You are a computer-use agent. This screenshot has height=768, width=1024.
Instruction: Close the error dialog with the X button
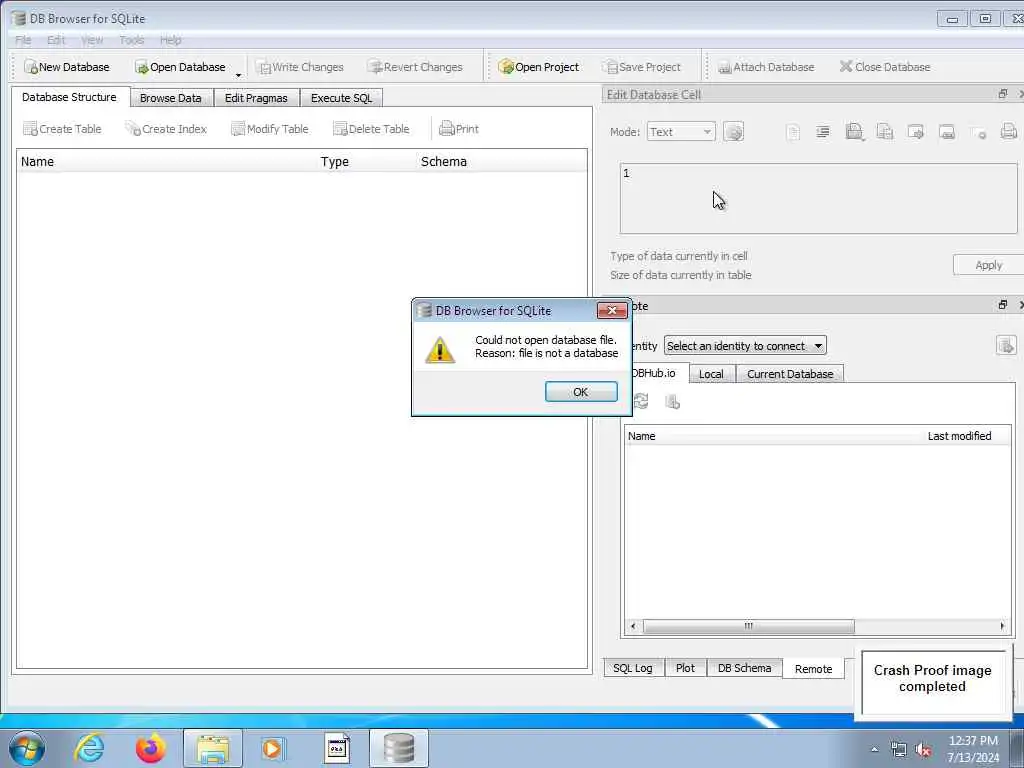tap(612, 310)
